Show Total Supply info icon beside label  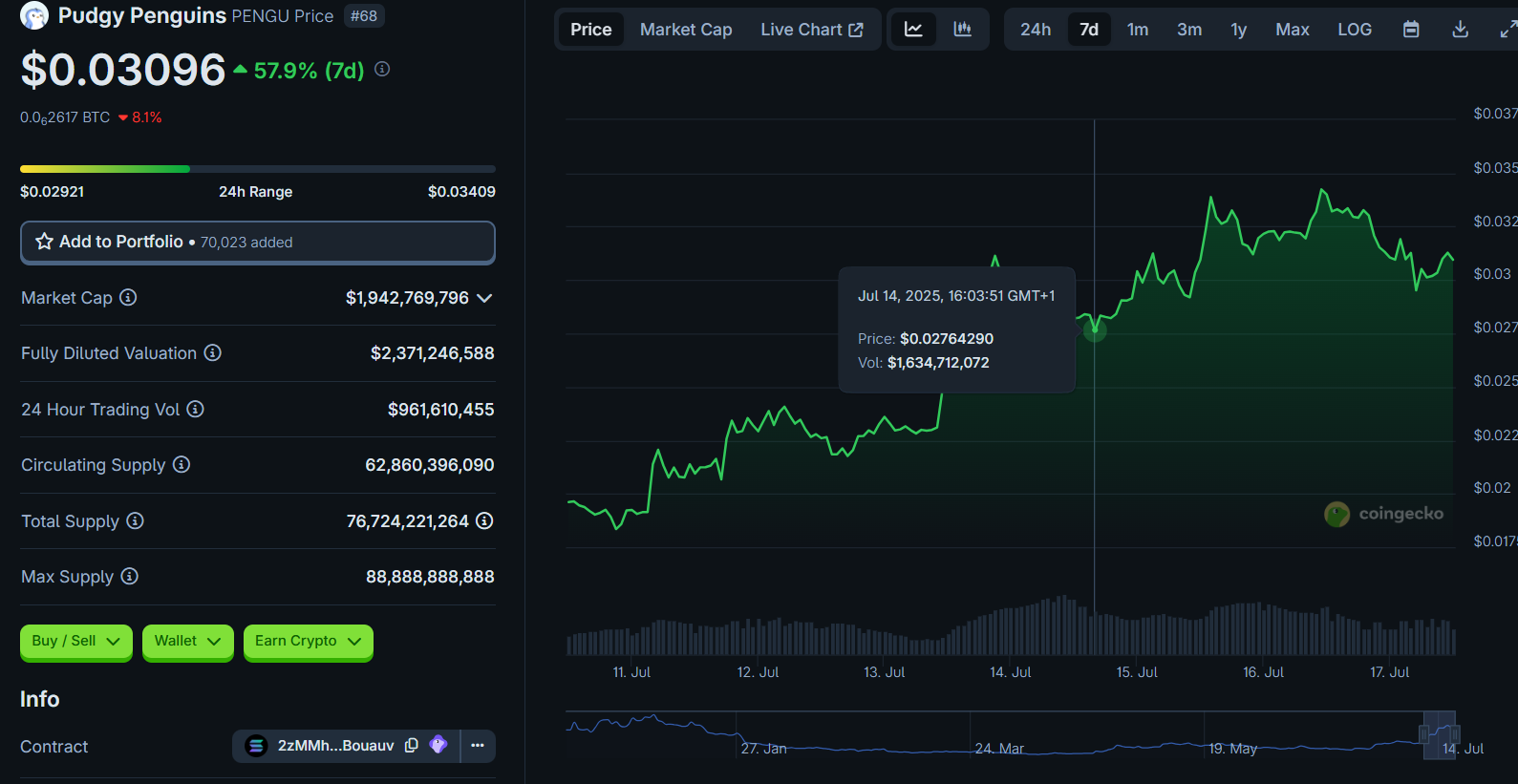[x=135, y=520]
